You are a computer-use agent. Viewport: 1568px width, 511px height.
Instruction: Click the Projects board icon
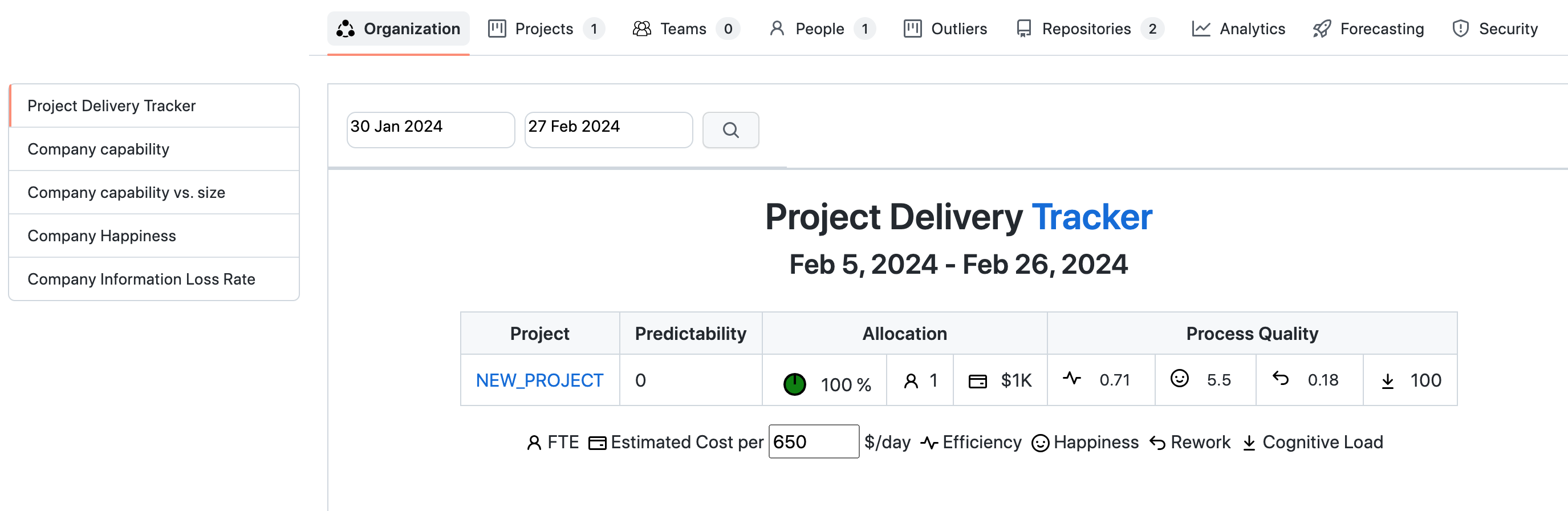point(497,29)
